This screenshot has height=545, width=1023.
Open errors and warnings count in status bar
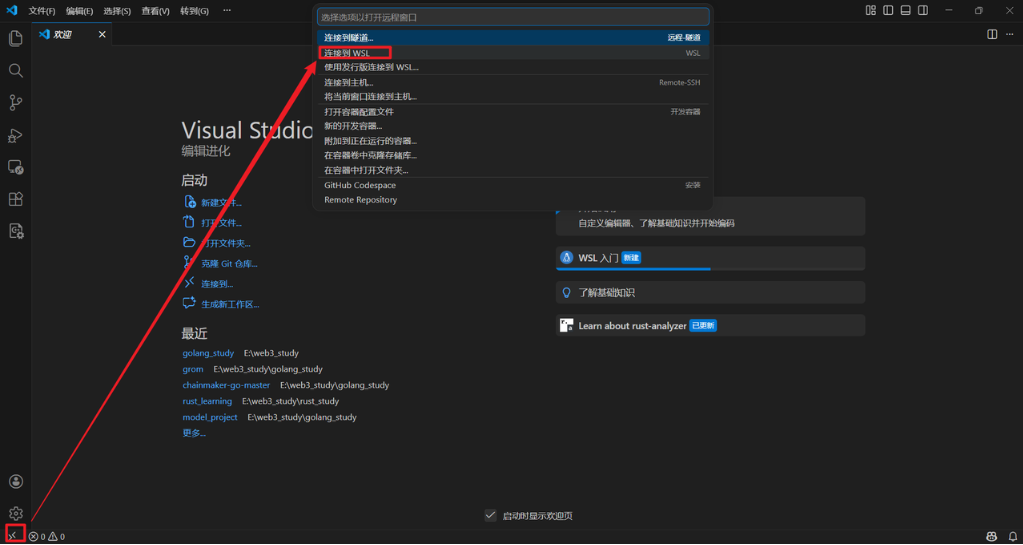click(x=47, y=537)
